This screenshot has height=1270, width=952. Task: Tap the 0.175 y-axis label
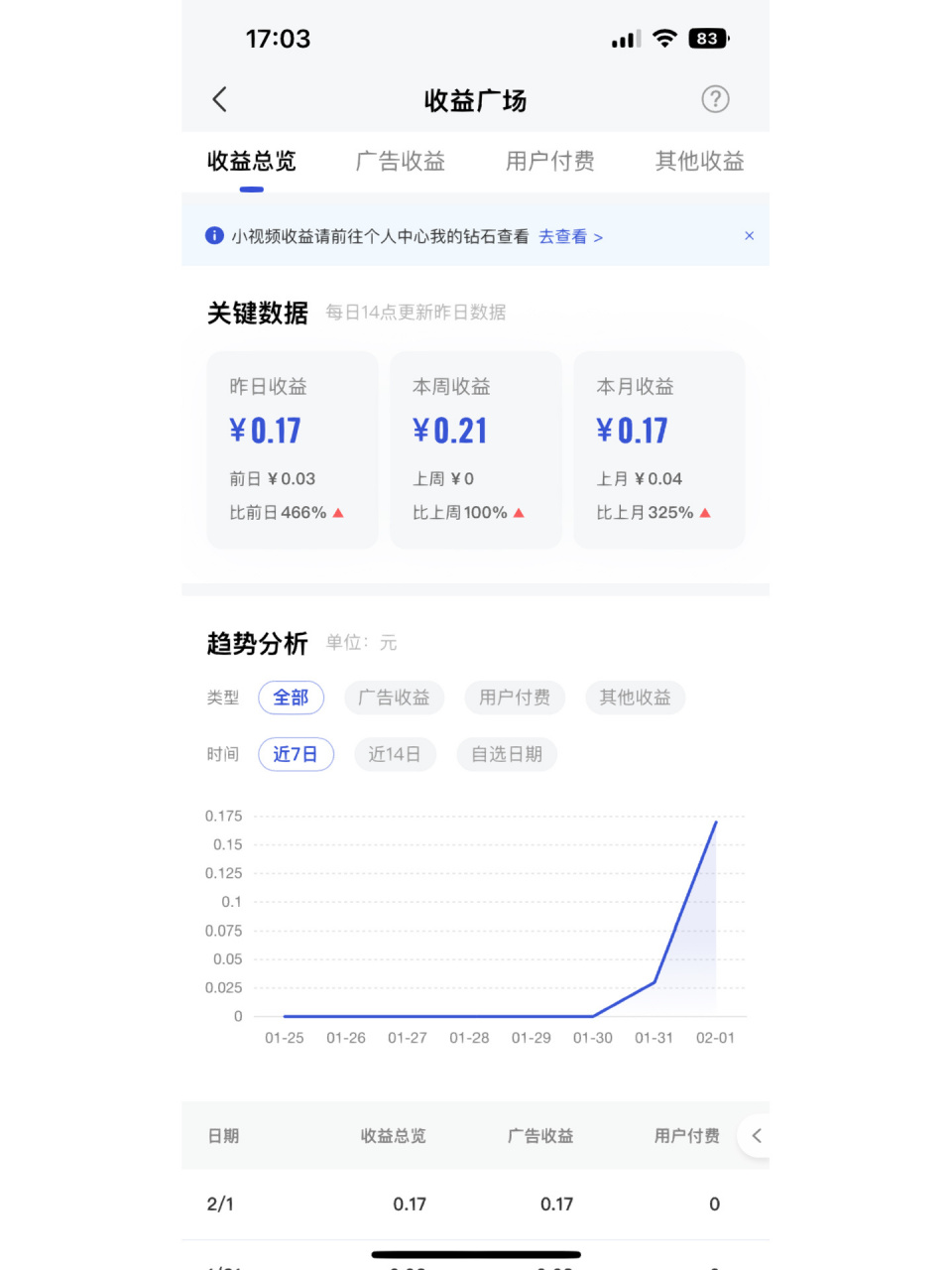(224, 817)
